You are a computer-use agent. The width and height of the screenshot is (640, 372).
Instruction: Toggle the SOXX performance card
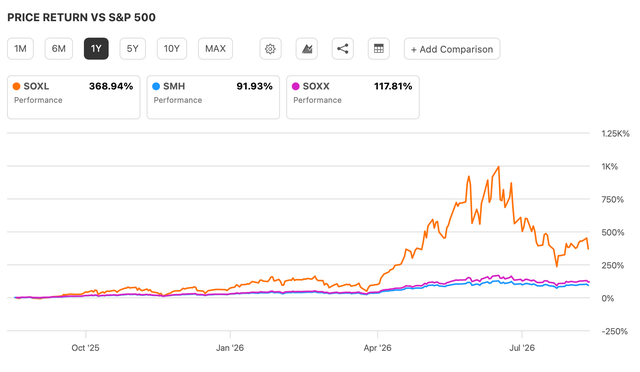(x=353, y=97)
